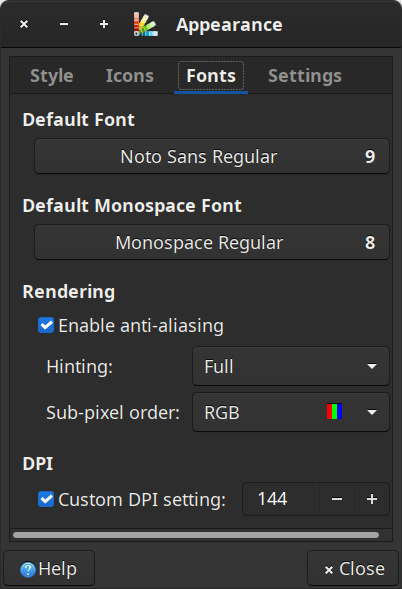This screenshot has width=402, height=589.
Task: Expand the Sub-pixel order dropdown arrow
Action: pos(372,412)
